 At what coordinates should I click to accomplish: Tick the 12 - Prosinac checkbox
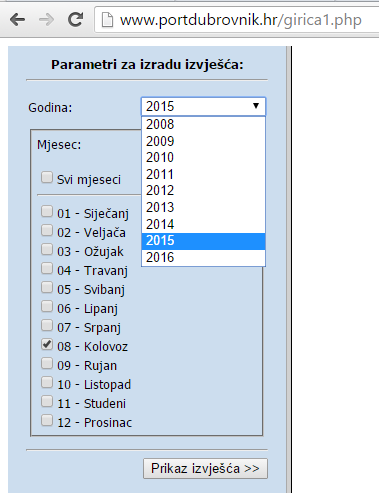[47, 420]
